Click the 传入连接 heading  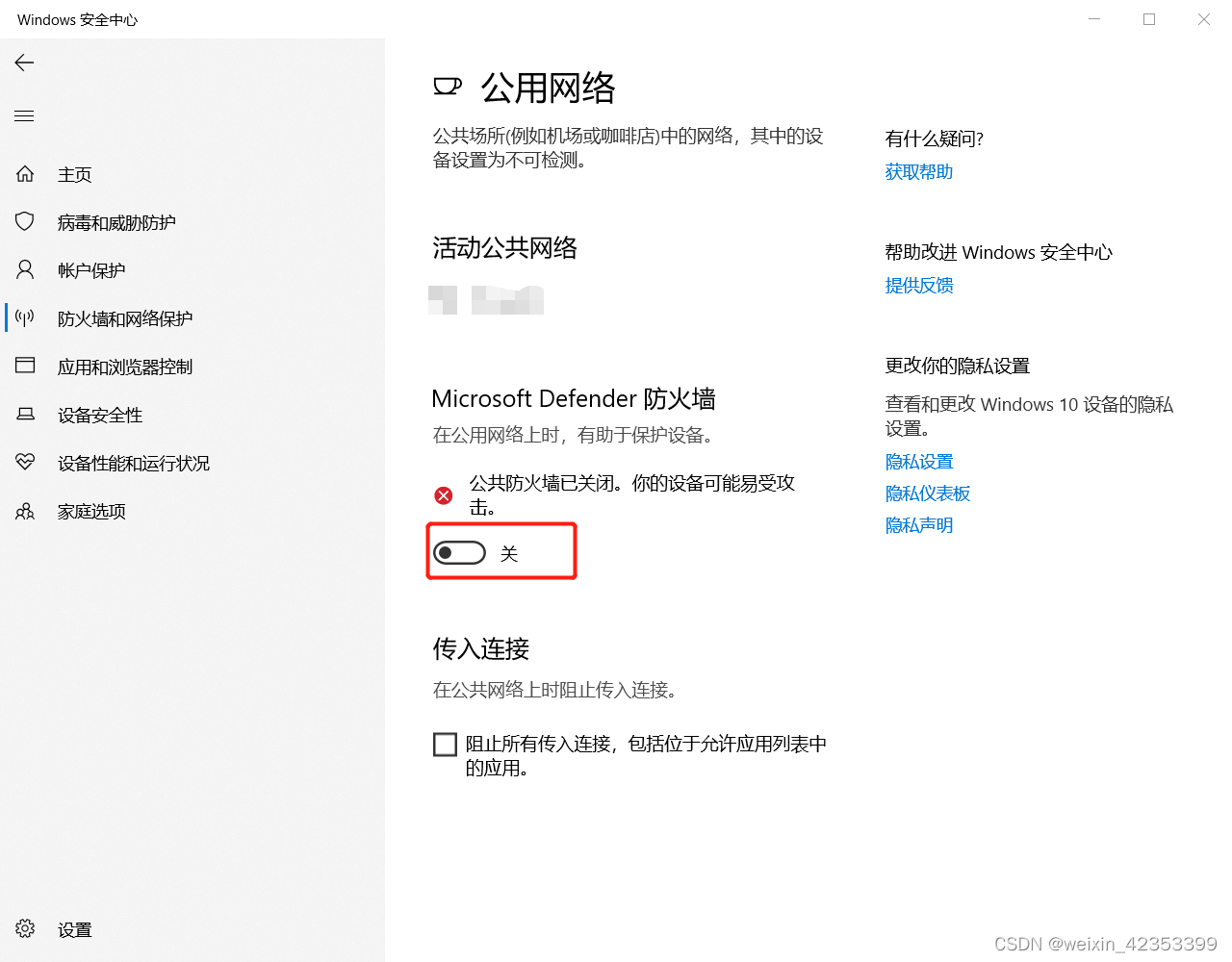click(481, 648)
